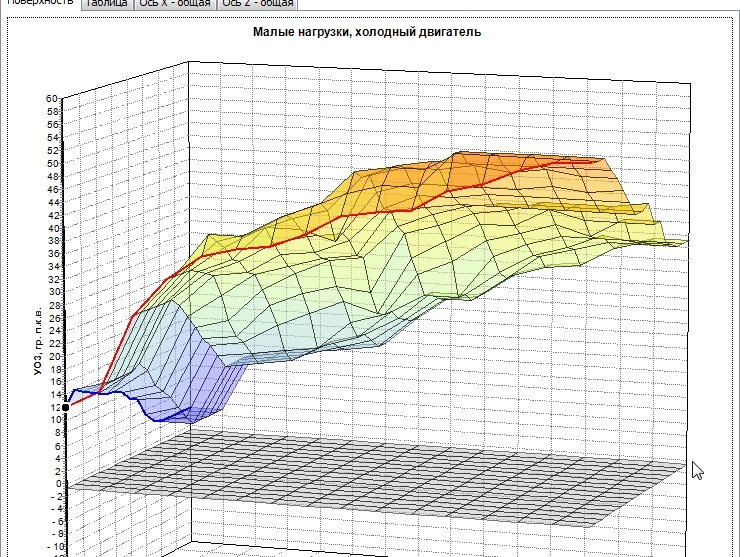The width and height of the screenshot is (740, 557).
Task: Click the 48 tick label on the vertical axis
Action: 50,176
